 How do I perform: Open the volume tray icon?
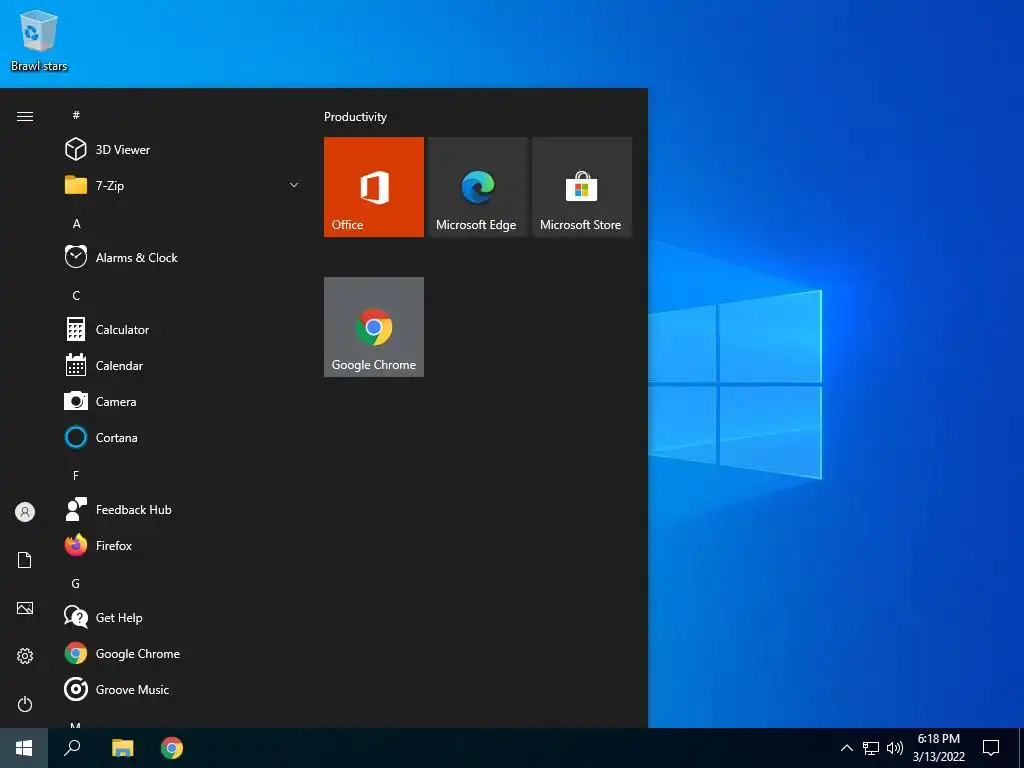(x=895, y=748)
